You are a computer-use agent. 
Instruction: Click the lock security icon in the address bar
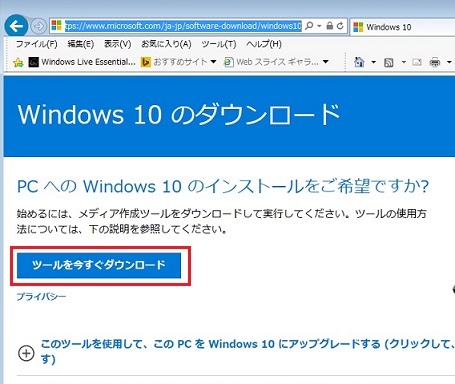pyautogui.click(x=329, y=26)
